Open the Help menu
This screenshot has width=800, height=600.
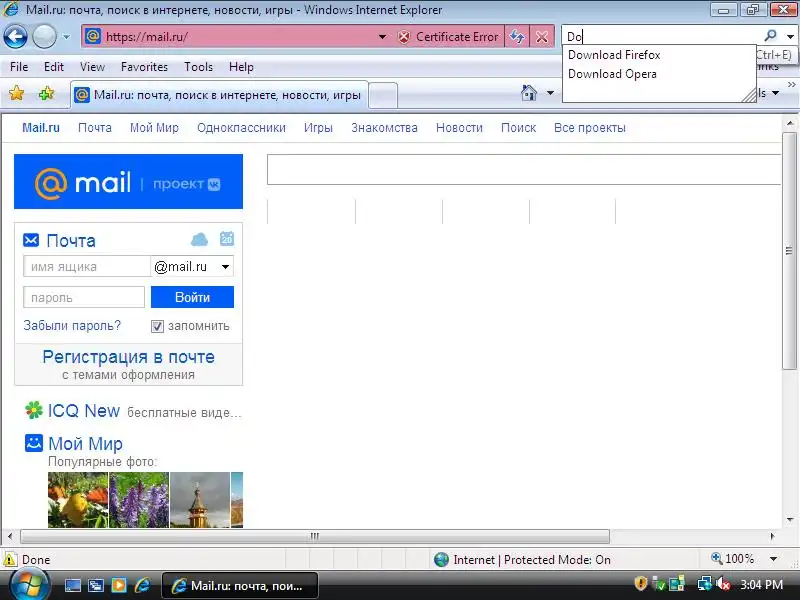click(241, 67)
